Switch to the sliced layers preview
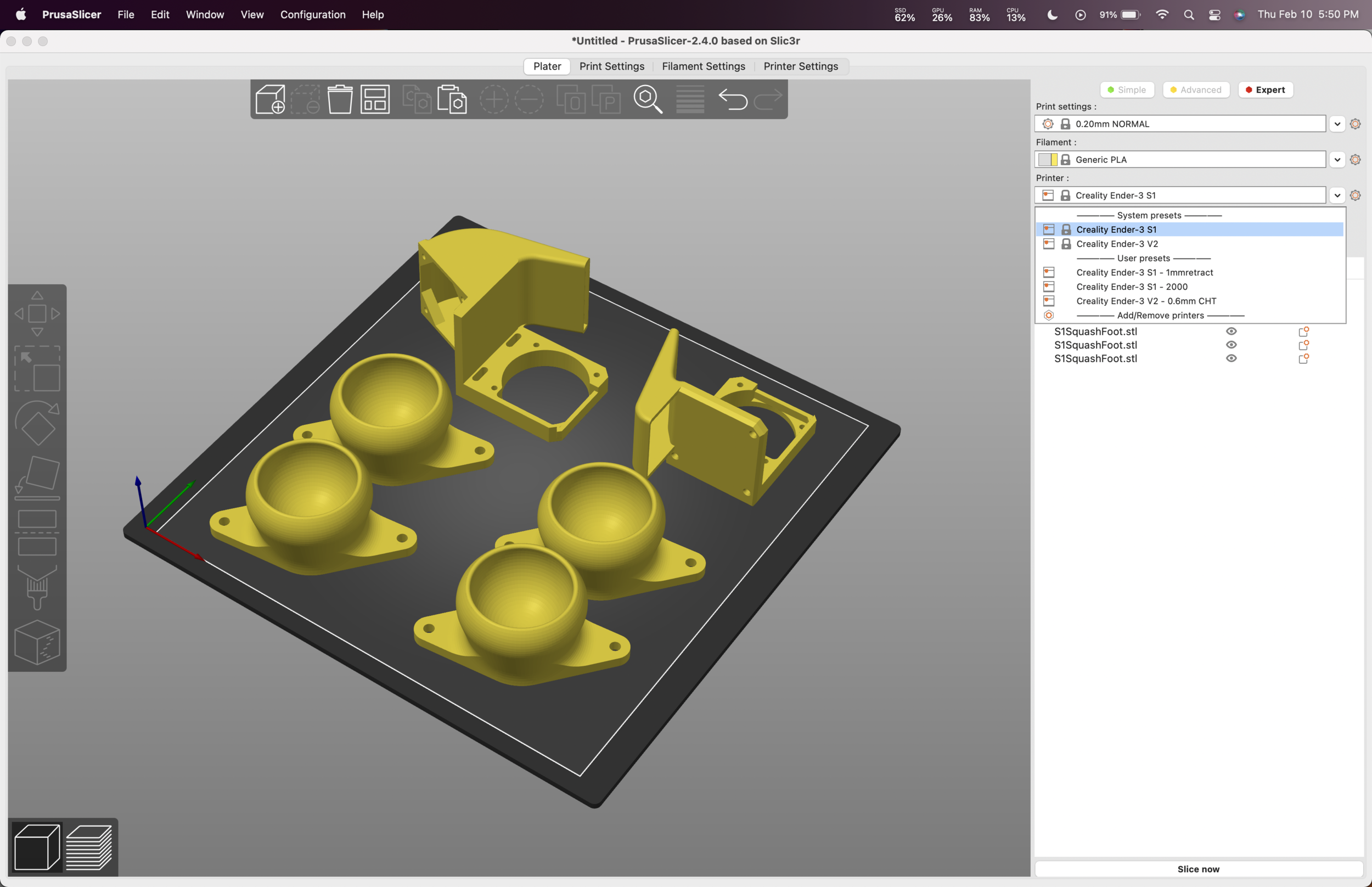Viewport: 1372px width, 887px height. point(89,847)
